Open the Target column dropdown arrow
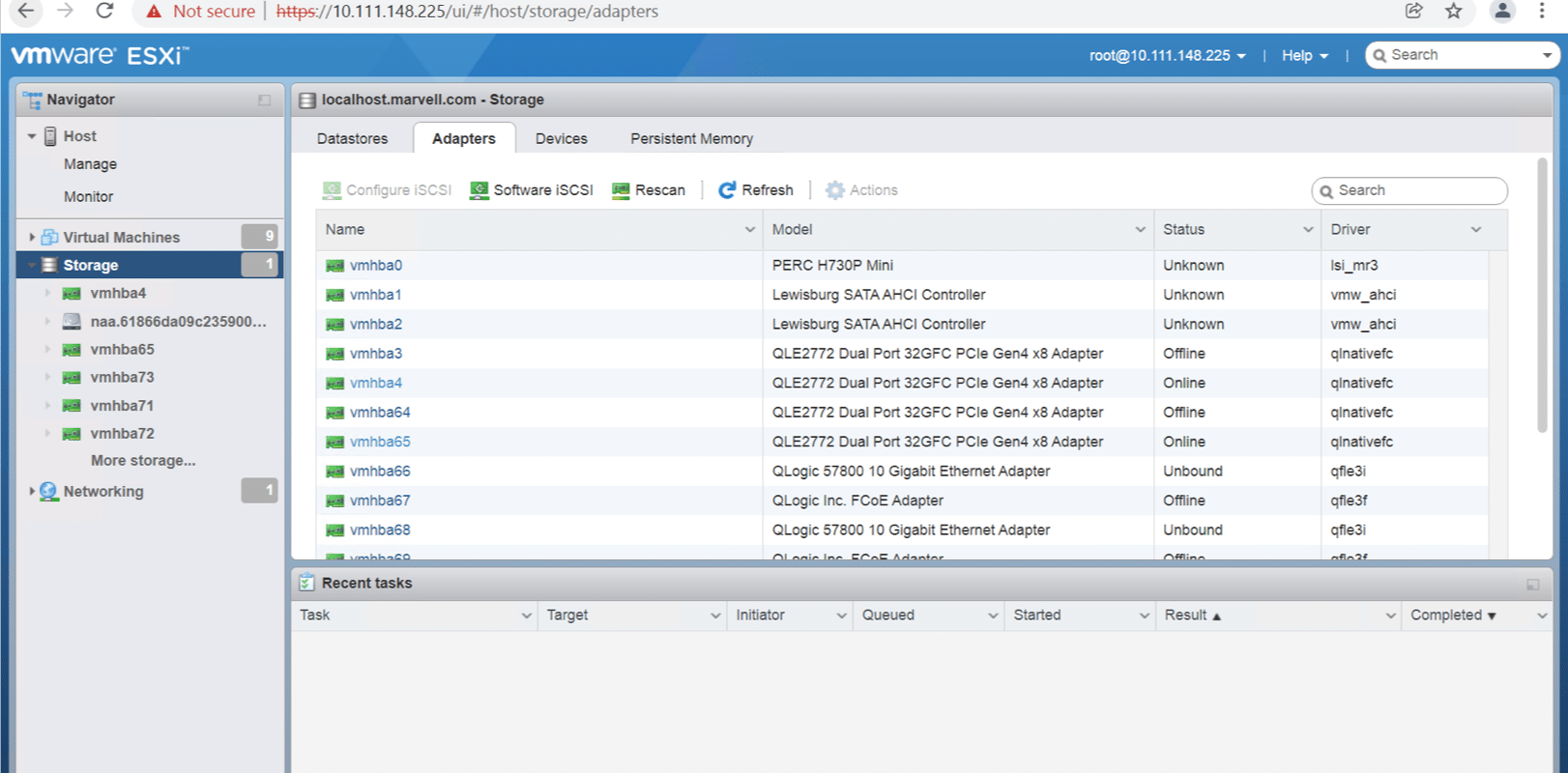This screenshot has height=773, width=1568. pos(715,616)
